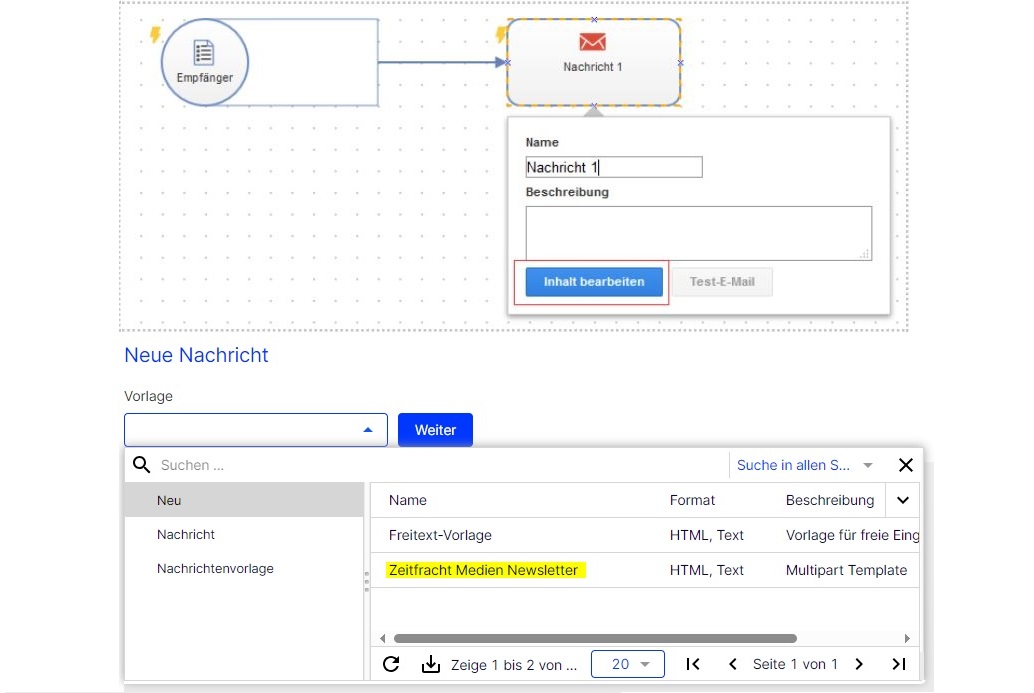Image resolution: width=1034 pixels, height=693 pixels.
Task: Go to last page of results
Action: pos(899,664)
